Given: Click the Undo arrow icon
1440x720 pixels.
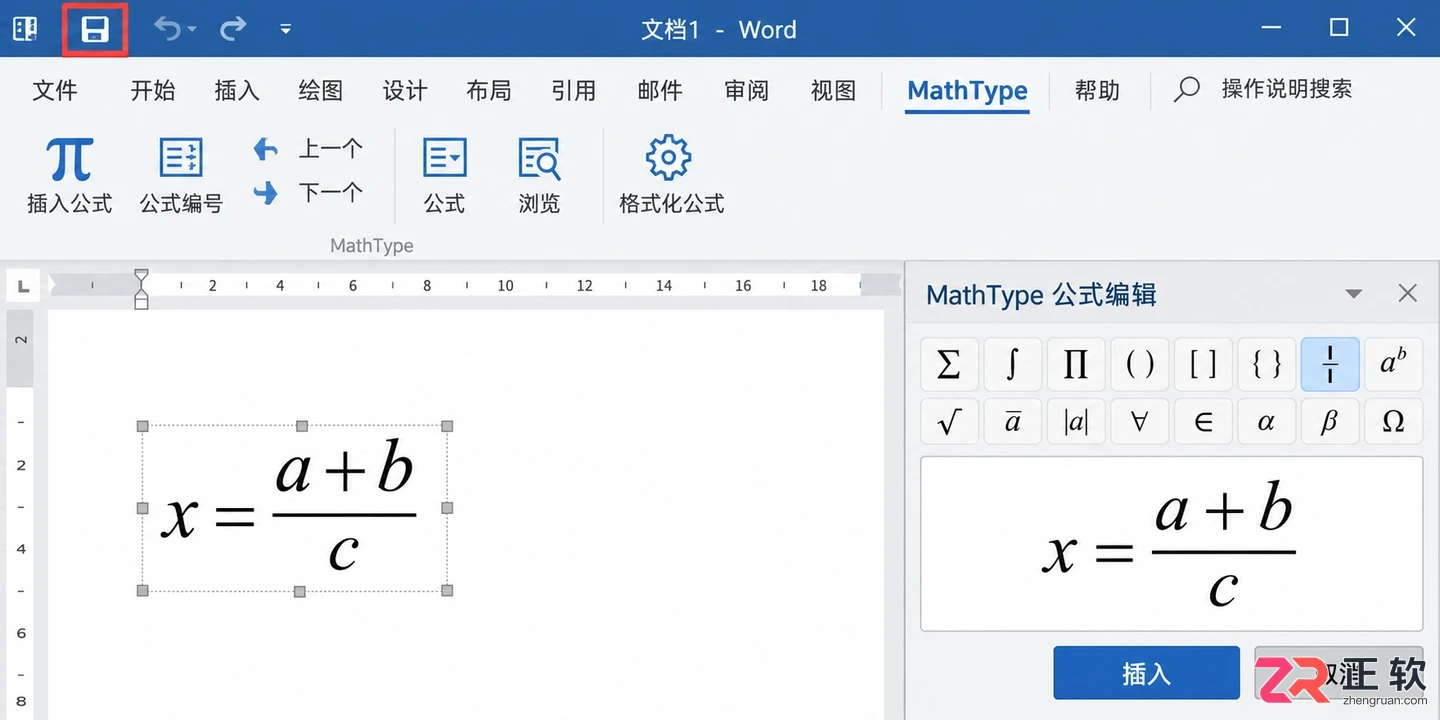Looking at the screenshot, I should point(167,29).
